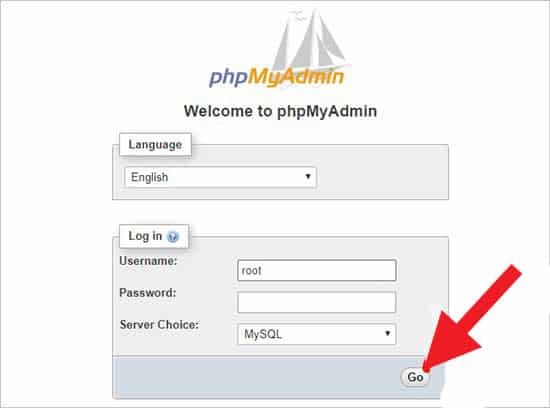The width and height of the screenshot is (550, 408).
Task: Focus the Username field containing root
Action: pos(317,270)
